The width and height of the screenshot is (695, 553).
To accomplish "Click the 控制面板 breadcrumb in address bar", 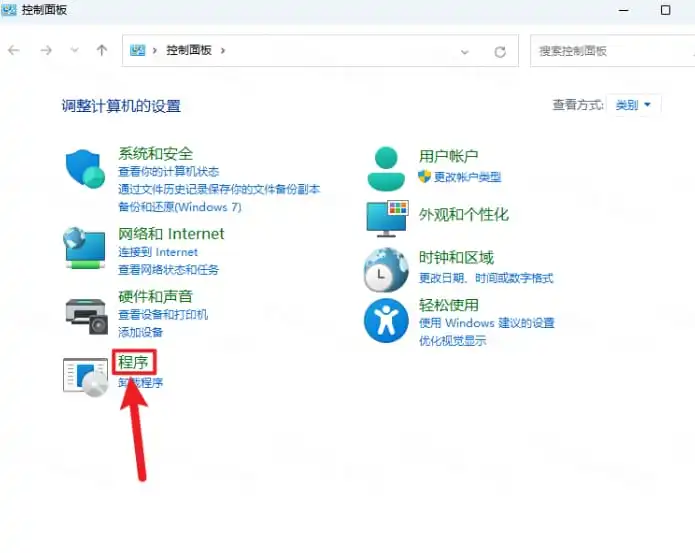I will [x=189, y=50].
